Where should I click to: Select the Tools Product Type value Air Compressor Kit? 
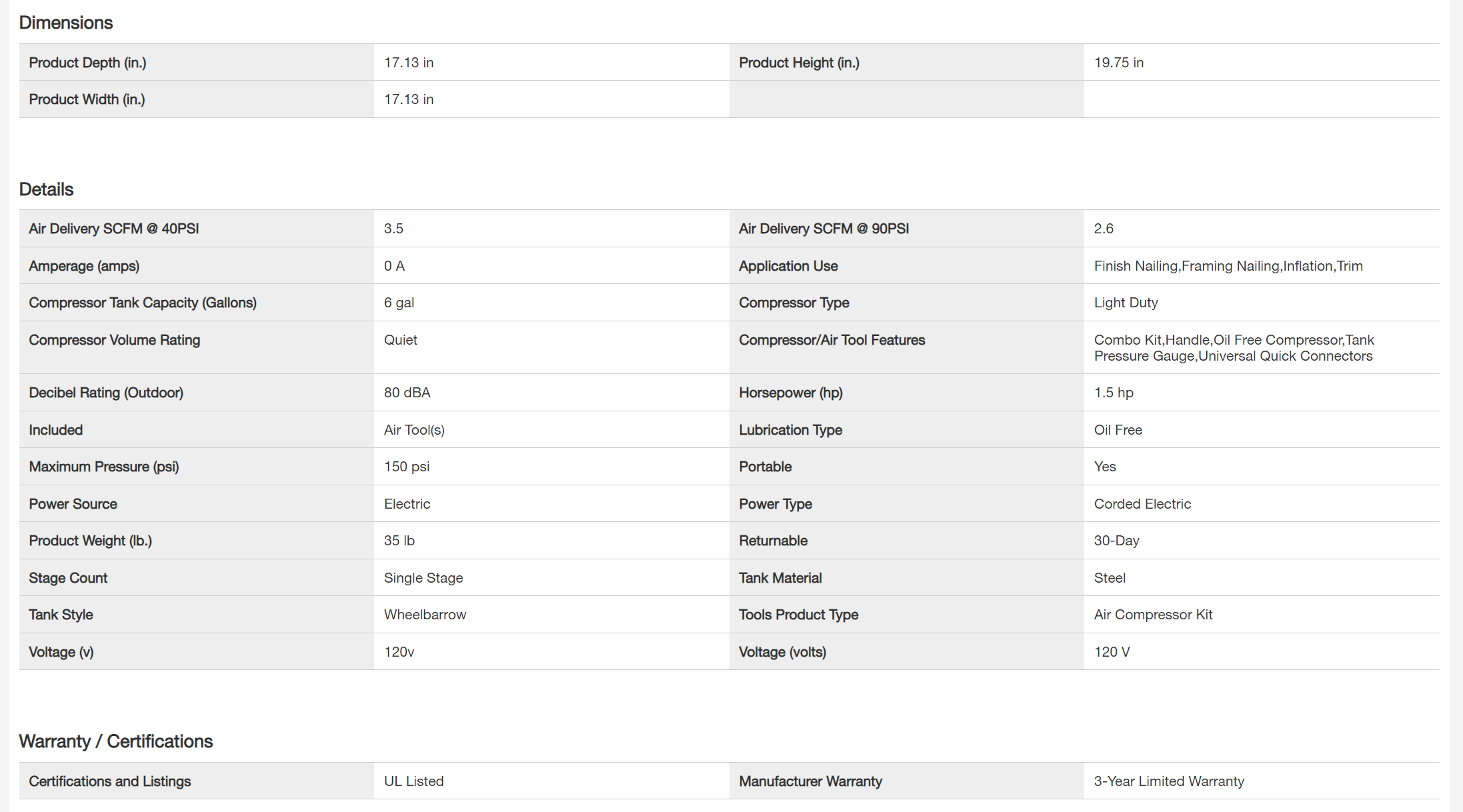[x=1153, y=615]
